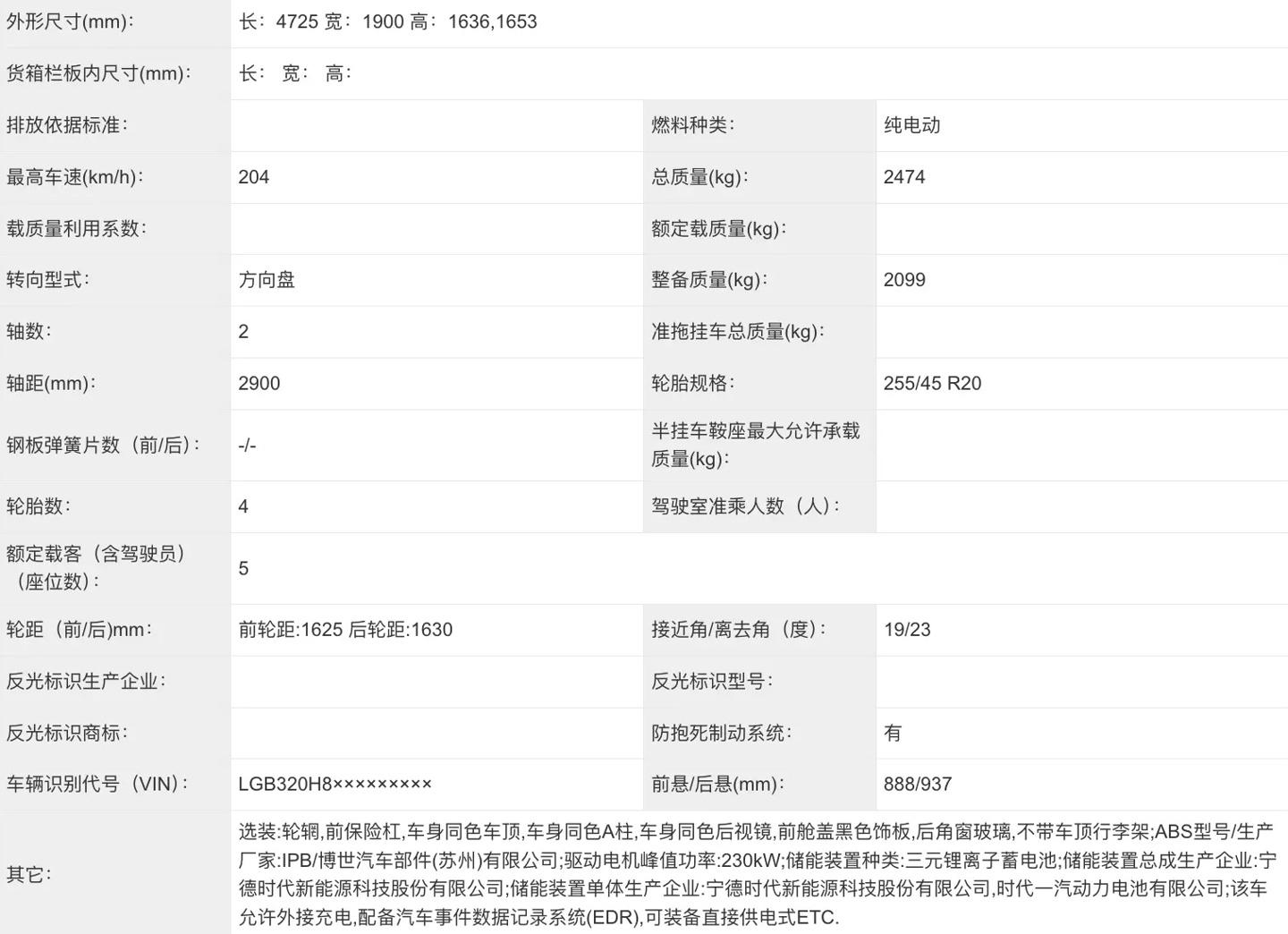Select the wheelbase value 2900
This screenshot has height=934, width=1288.
tap(259, 384)
